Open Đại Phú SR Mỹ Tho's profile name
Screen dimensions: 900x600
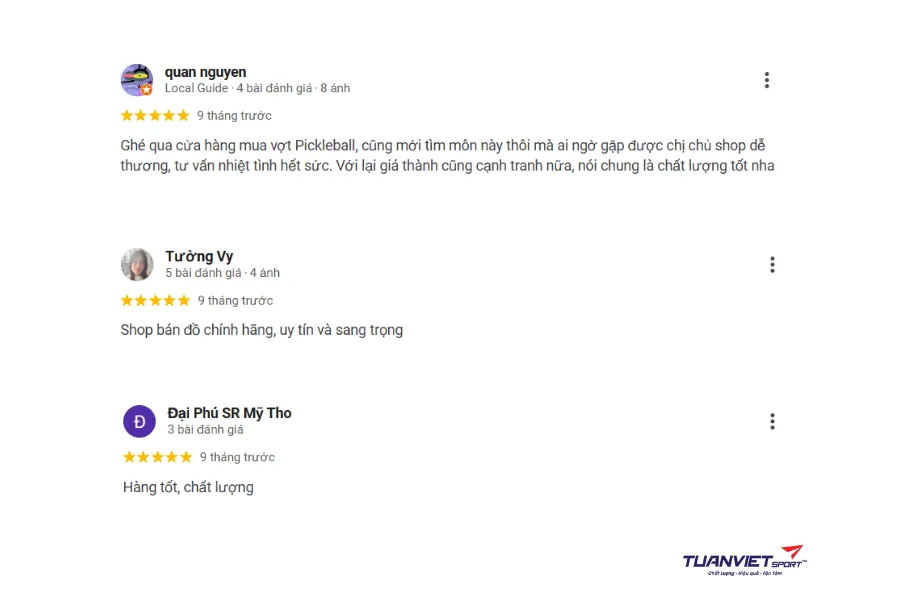229,413
